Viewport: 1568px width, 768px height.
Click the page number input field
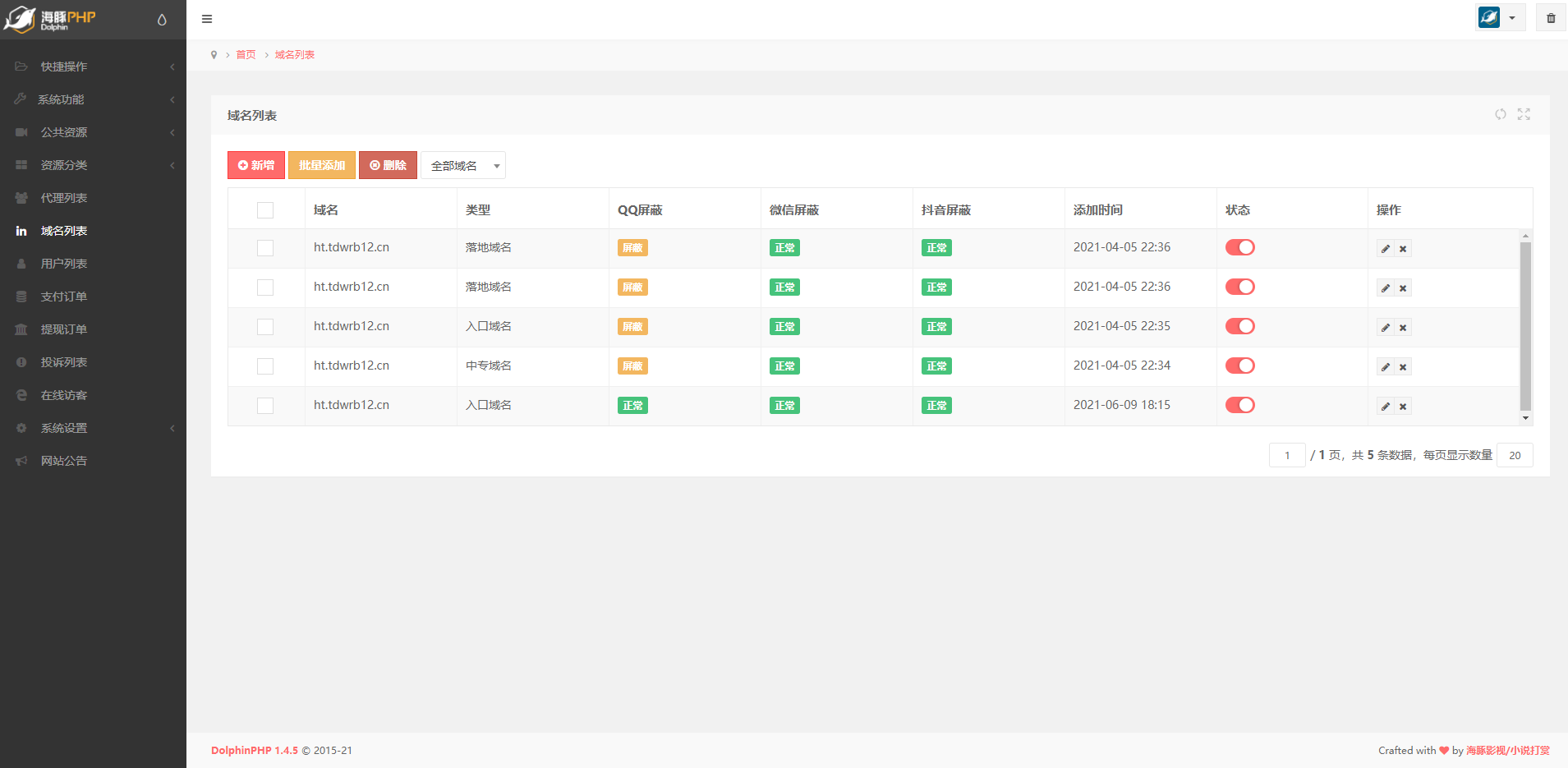1286,455
